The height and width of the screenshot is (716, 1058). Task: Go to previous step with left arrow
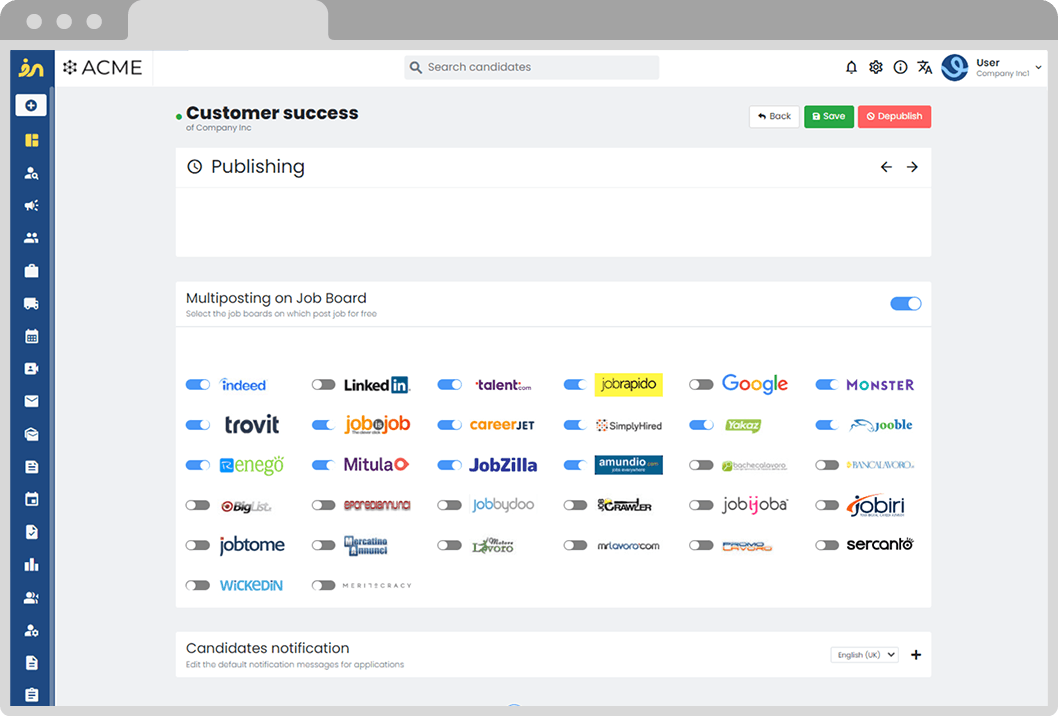point(887,167)
